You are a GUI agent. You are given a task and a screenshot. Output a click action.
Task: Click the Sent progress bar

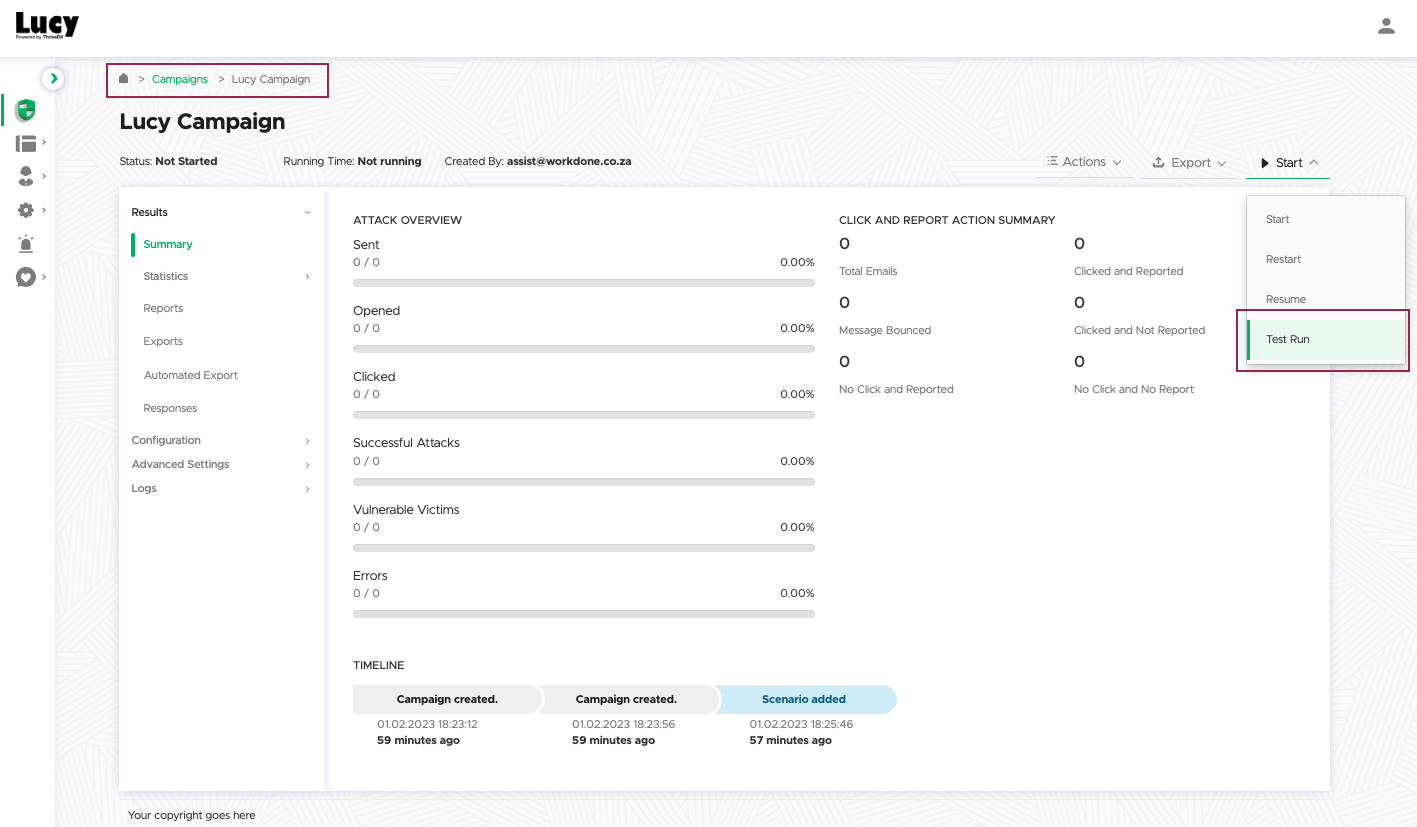[x=584, y=283]
